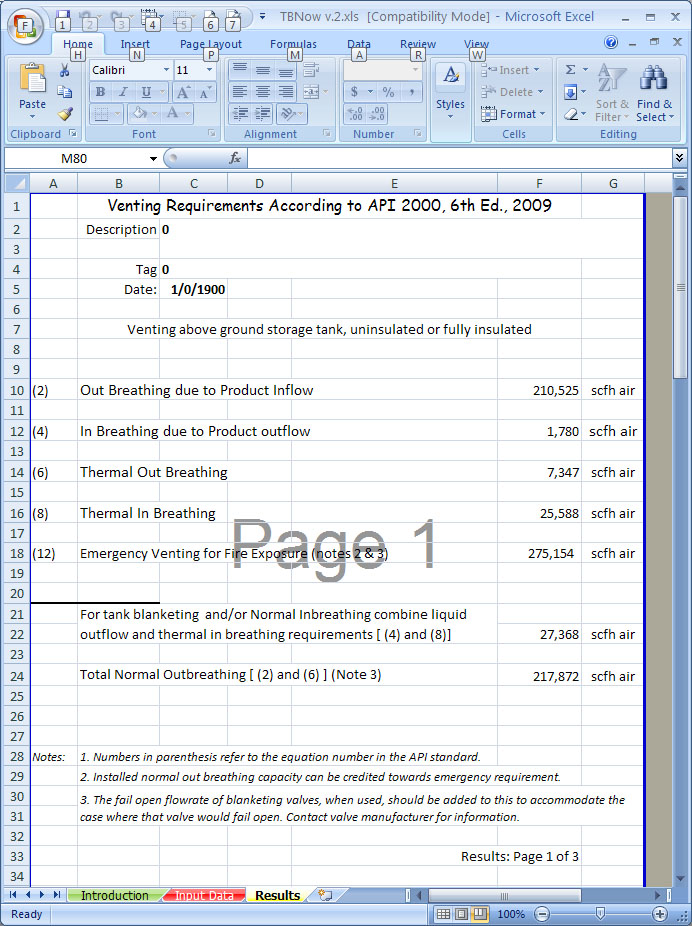The height and width of the screenshot is (926, 692).
Task: Click the Shrink Font icon
Action: tap(205, 92)
